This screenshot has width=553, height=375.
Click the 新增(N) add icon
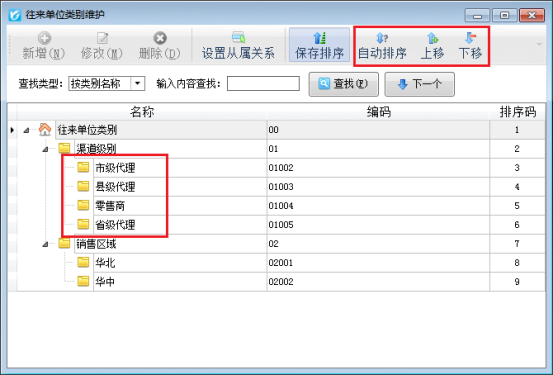tap(44, 38)
